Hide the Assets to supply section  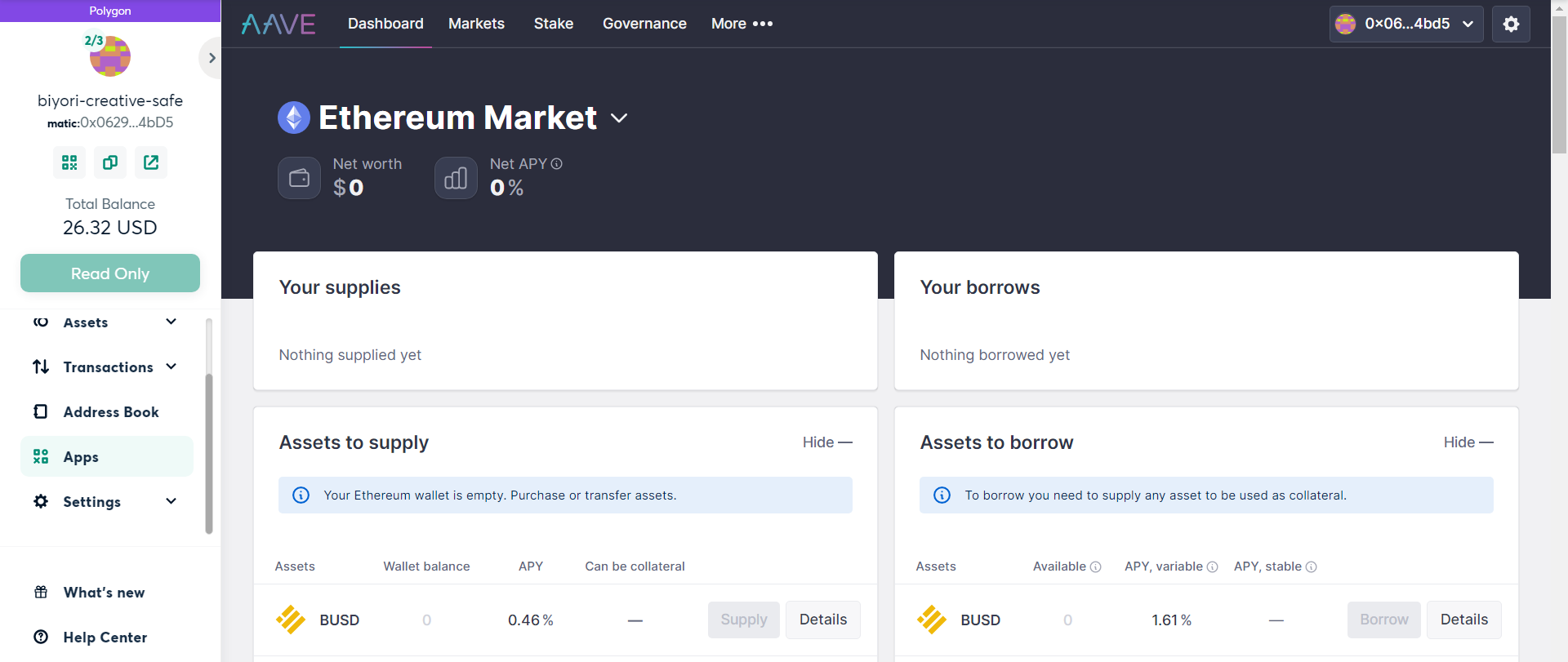tap(827, 442)
